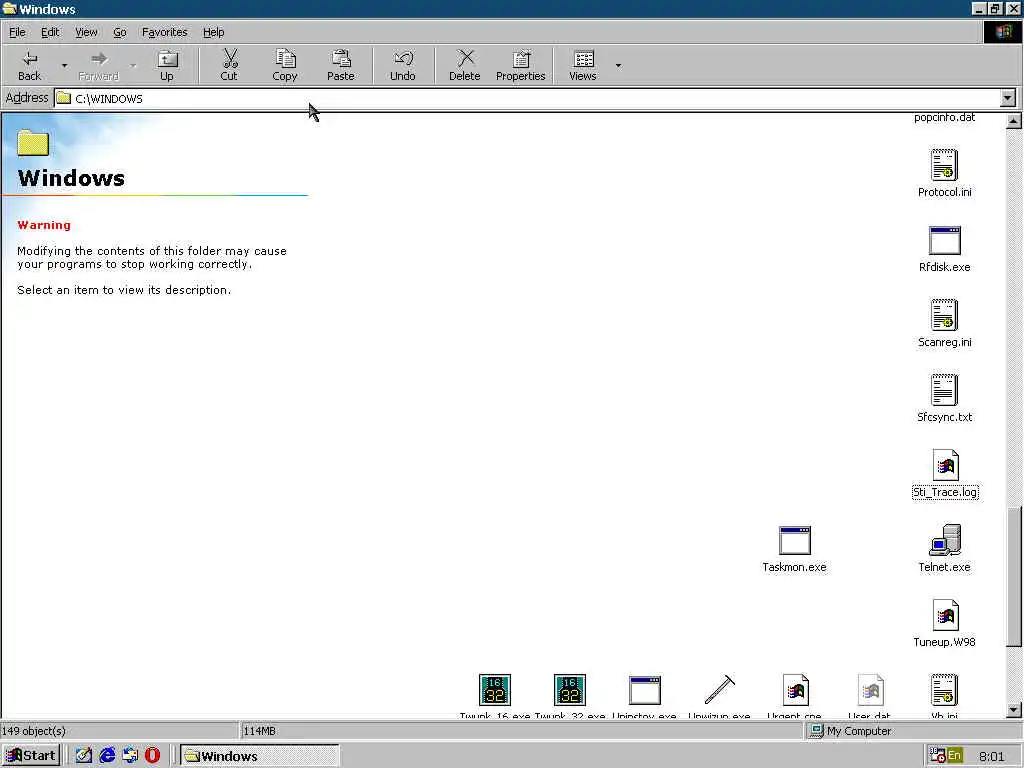Screen dimensions: 1024x768
Task: Select the Rfdisk.exe file icon
Action: [944, 240]
